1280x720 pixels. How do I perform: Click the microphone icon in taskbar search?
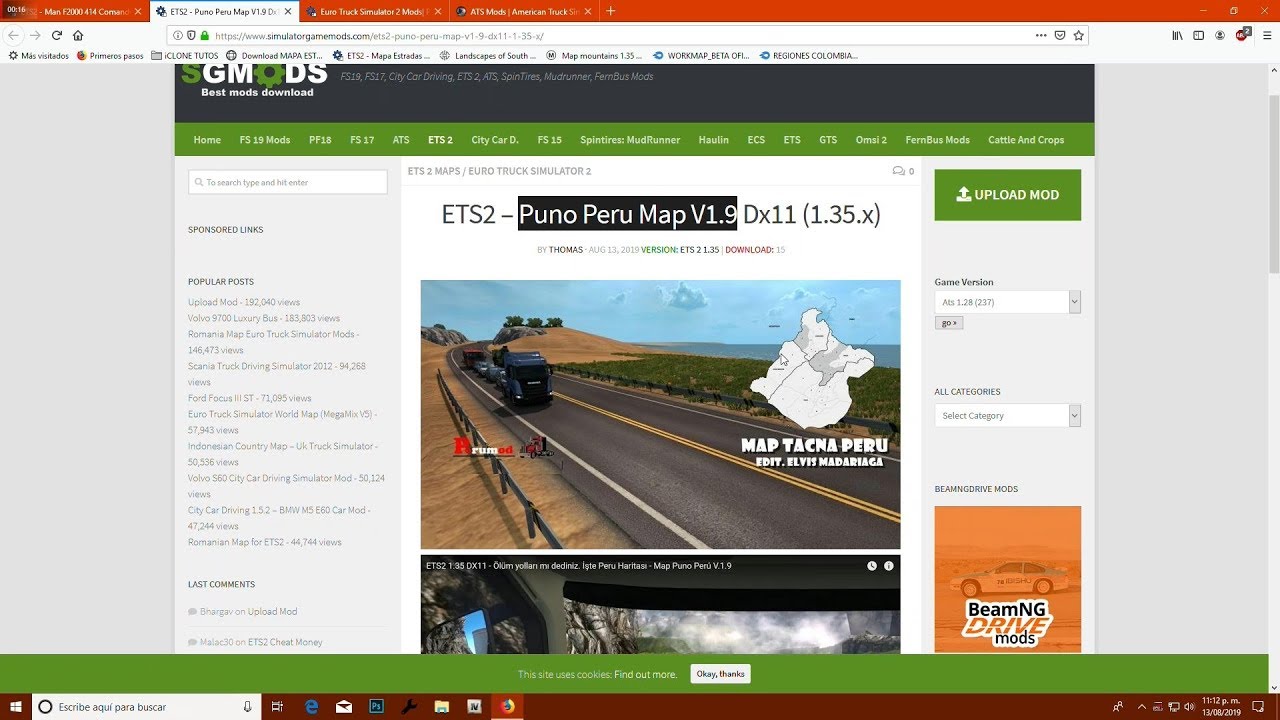(x=247, y=707)
